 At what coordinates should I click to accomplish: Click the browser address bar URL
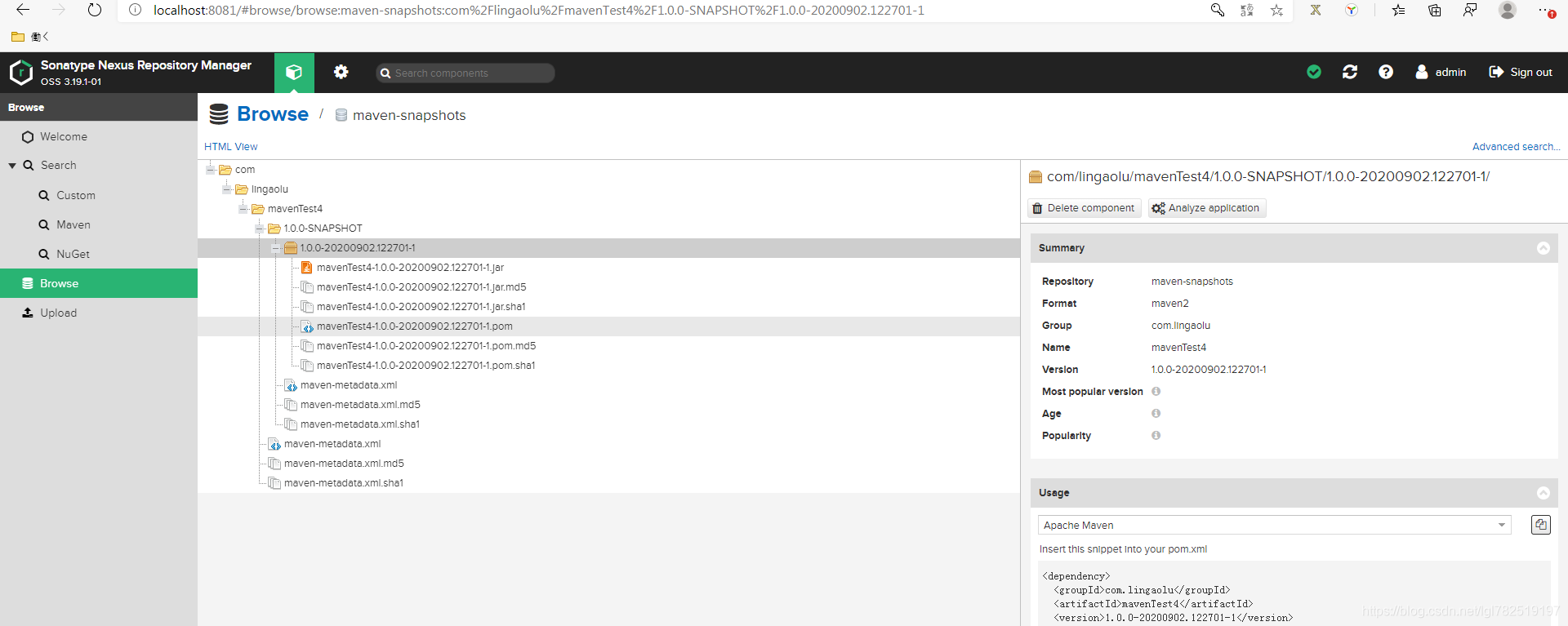coord(539,11)
